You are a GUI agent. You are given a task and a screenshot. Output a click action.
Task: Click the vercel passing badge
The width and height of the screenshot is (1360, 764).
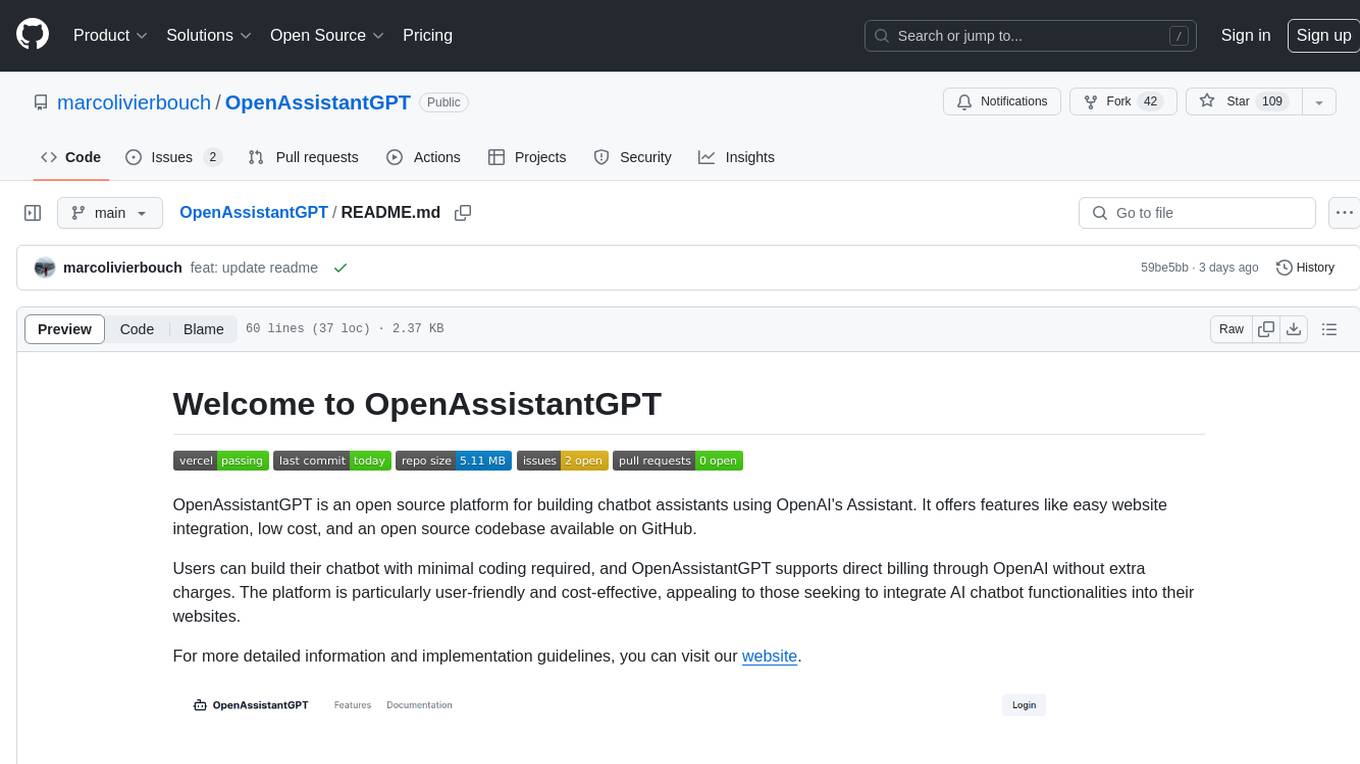click(221, 461)
